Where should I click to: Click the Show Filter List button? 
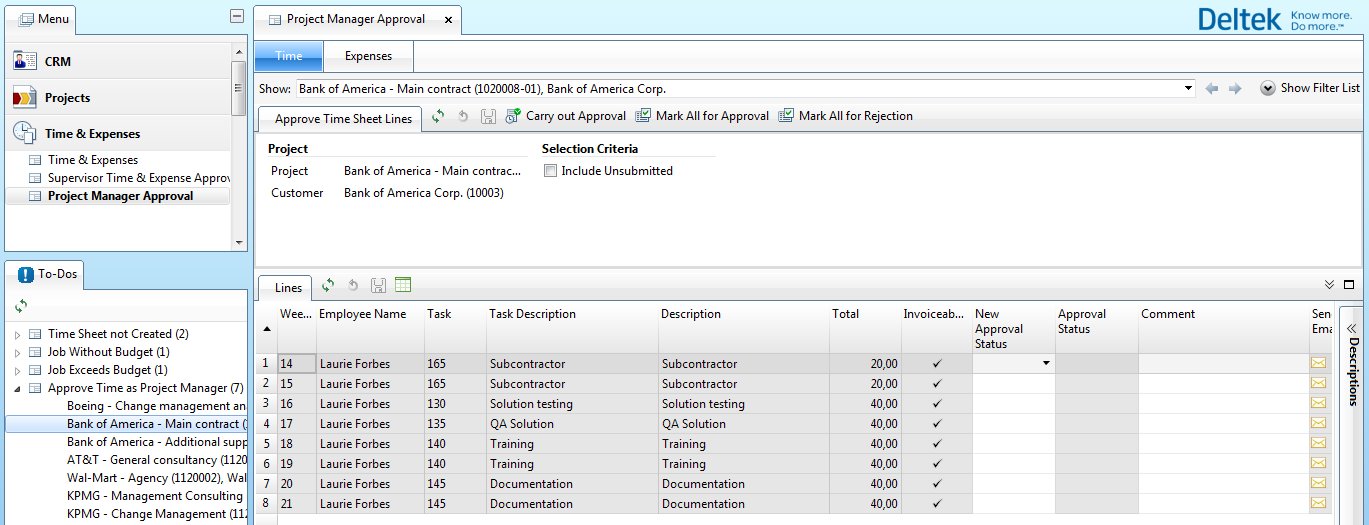point(1310,88)
